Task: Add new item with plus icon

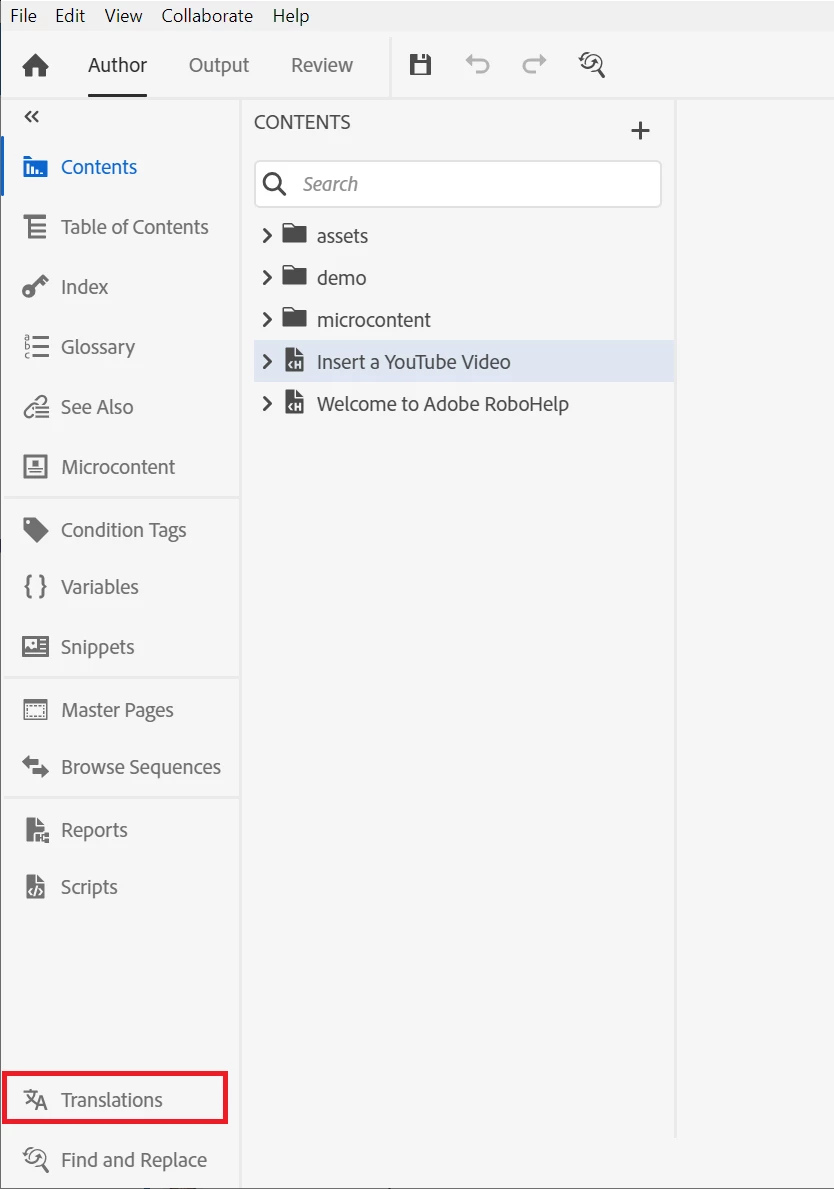Action: pyautogui.click(x=640, y=130)
